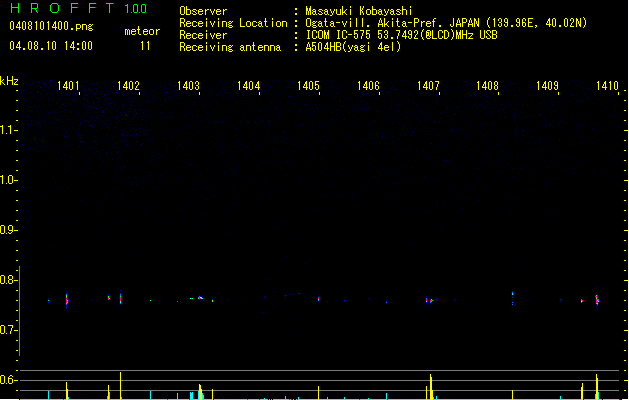This screenshot has height=400, width=629.
Task: Click the meteor echo just before 1402
Action: [120, 298]
